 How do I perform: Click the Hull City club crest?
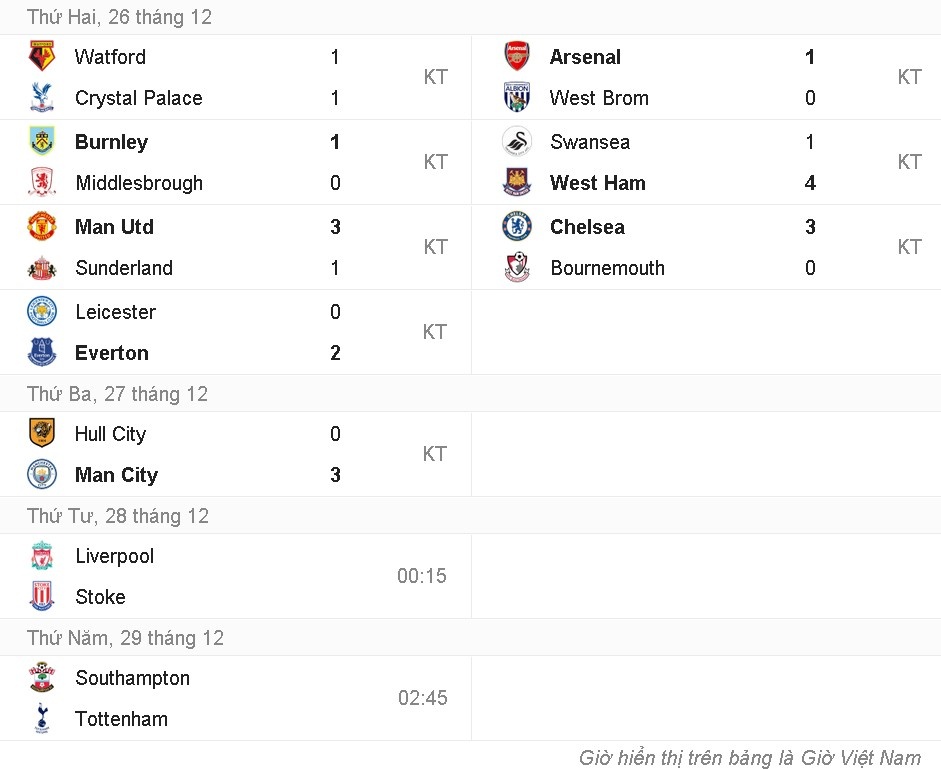42,434
